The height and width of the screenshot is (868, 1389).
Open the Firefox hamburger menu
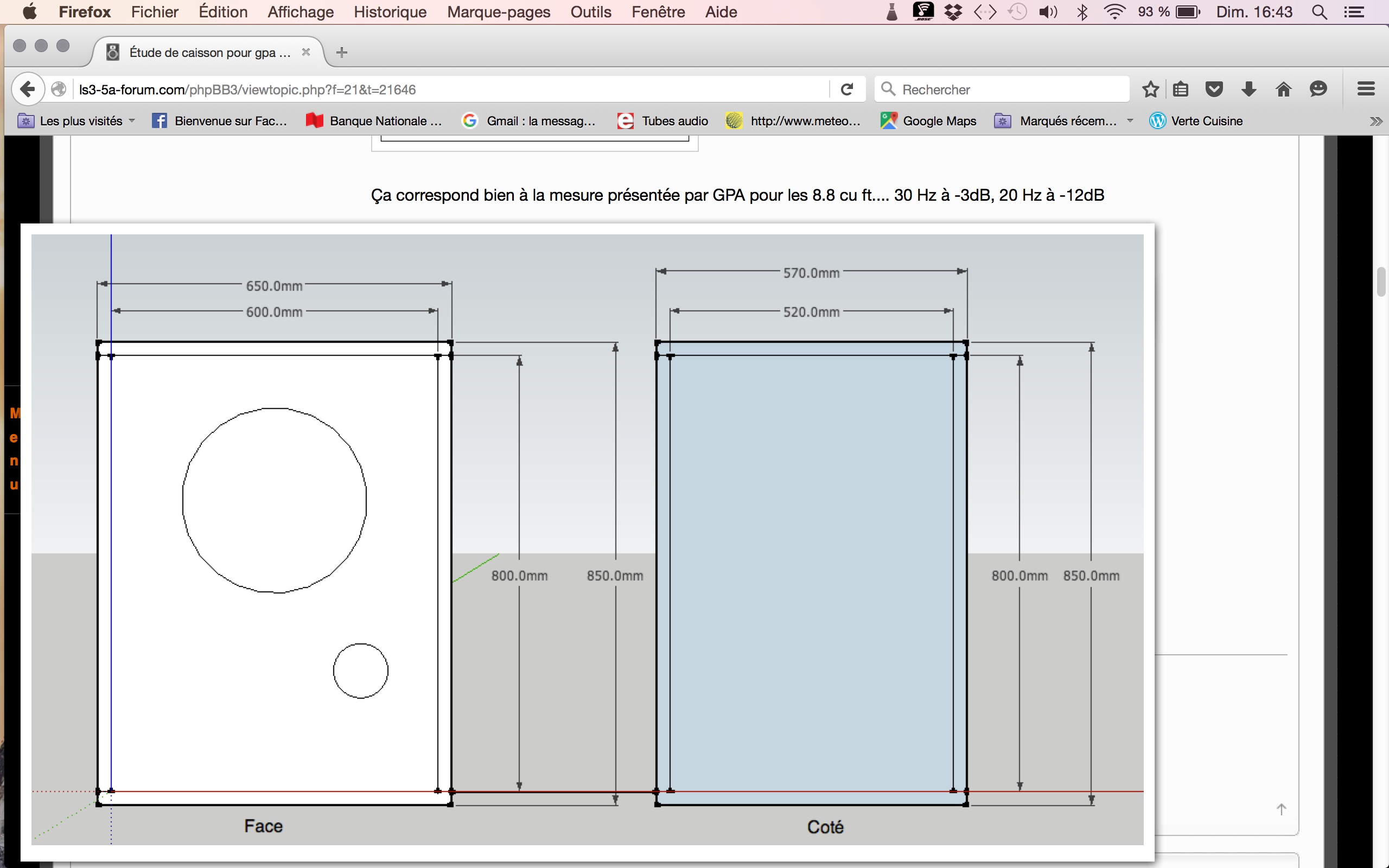(1366, 89)
